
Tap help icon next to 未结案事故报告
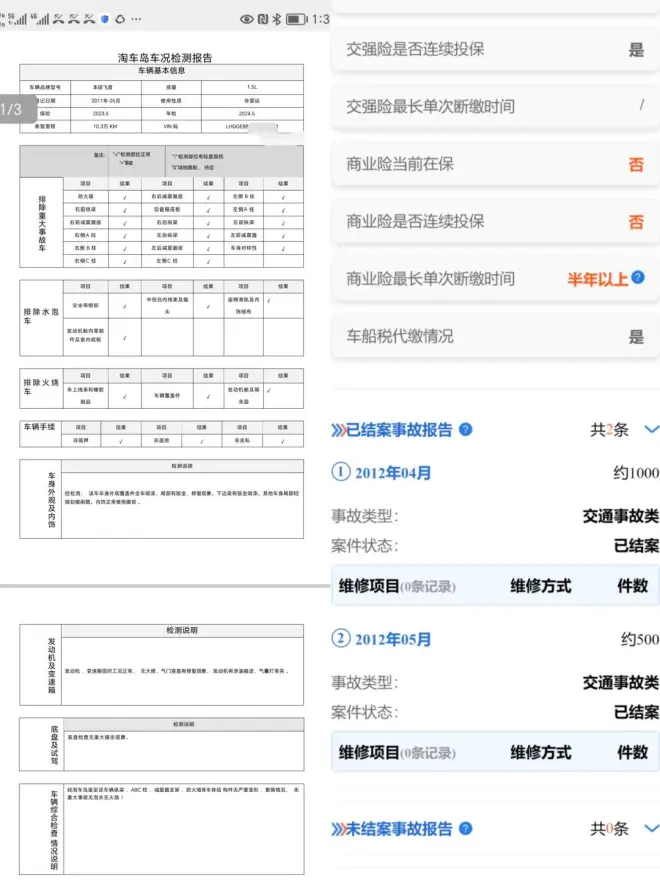[466, 829]
